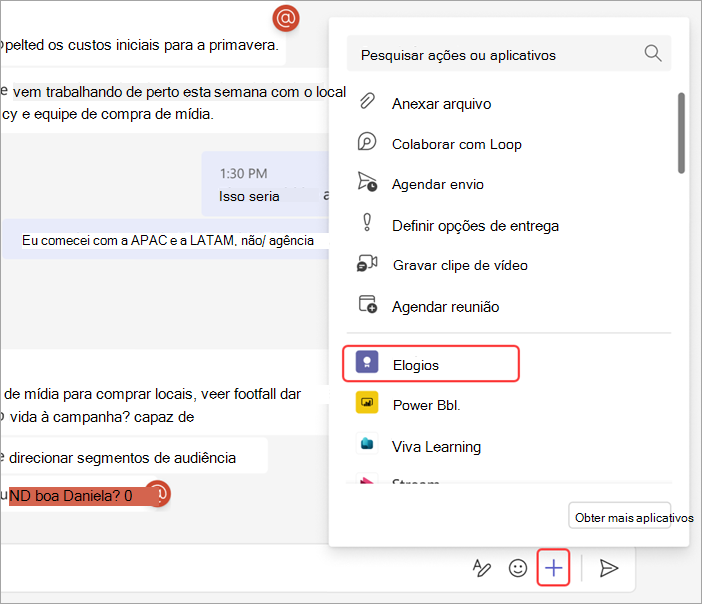Click message 'vida à campanha? capaz de'

click(x=102, y=417)
